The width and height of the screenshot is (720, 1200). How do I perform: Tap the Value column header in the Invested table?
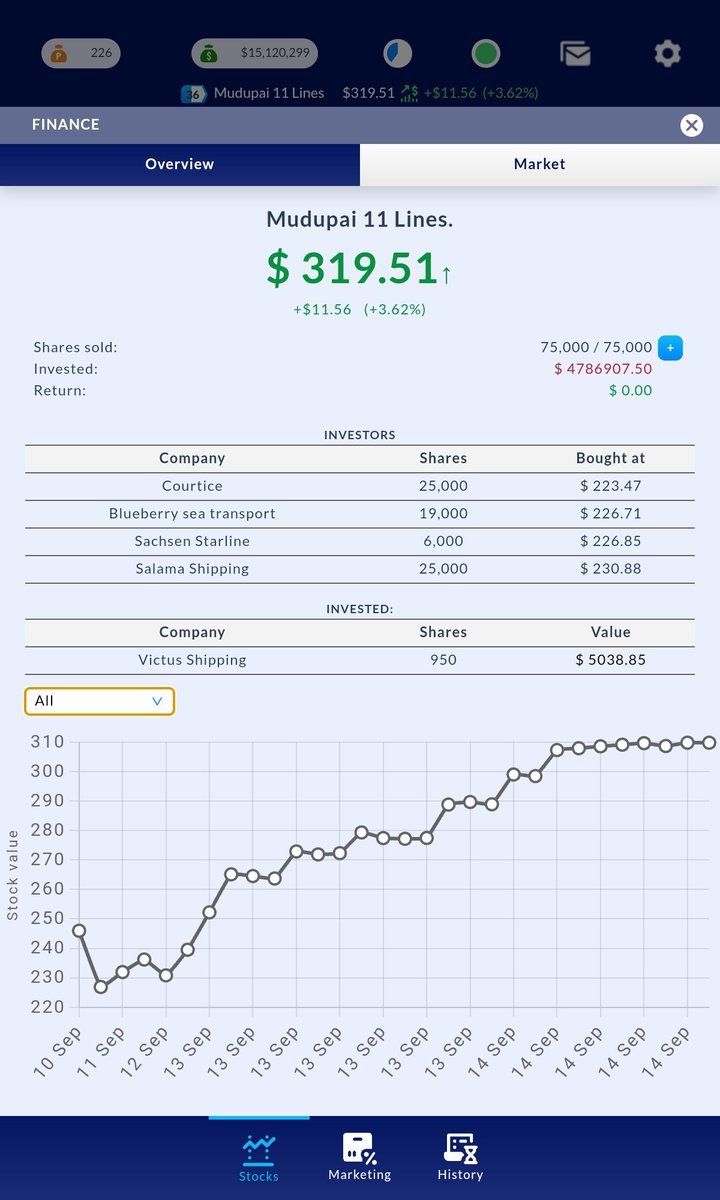(611, 632)
